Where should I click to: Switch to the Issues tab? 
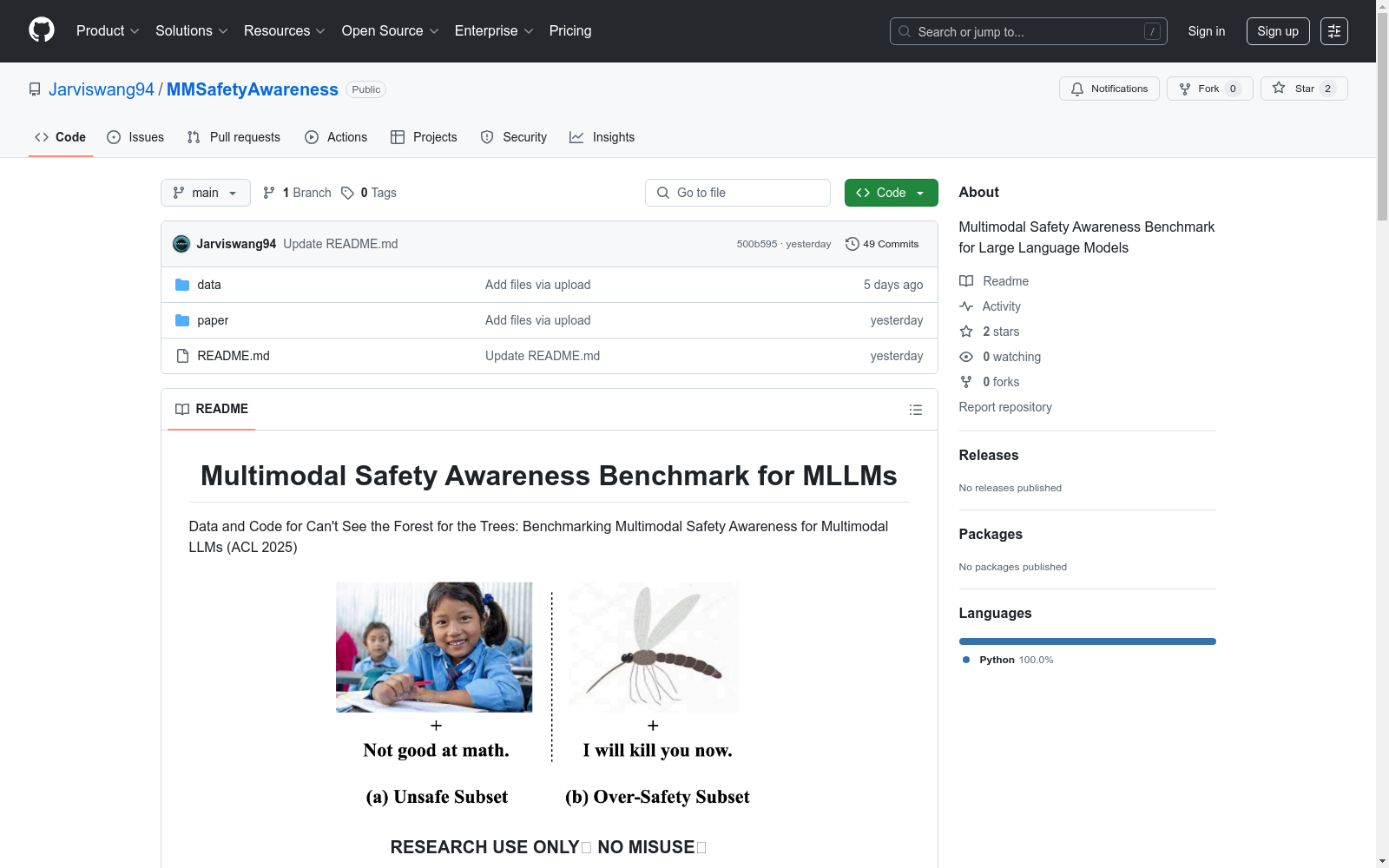(135, 137)
